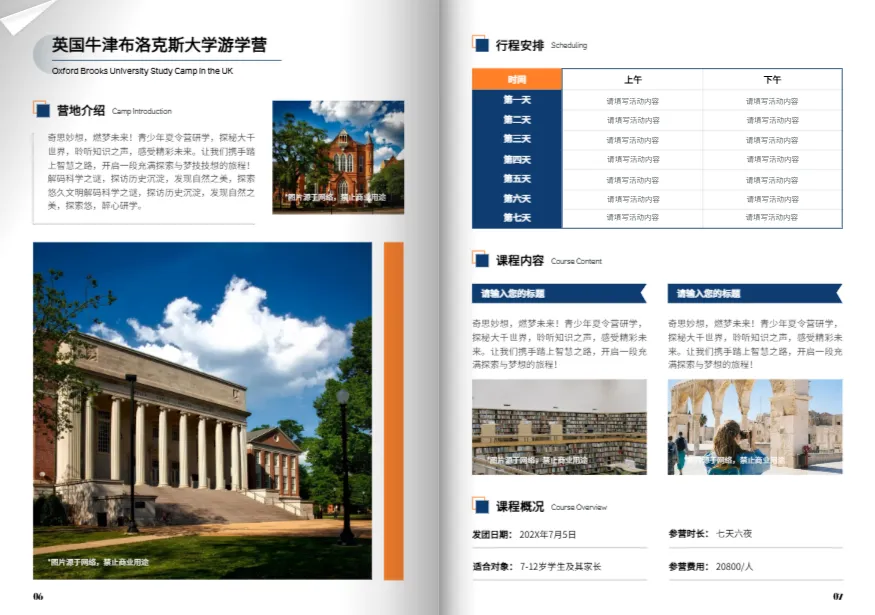Image resolution: width=875 pixels, height=615 pixels.
Task: Click the 上午 column header
Action: (x=633, y=80)
